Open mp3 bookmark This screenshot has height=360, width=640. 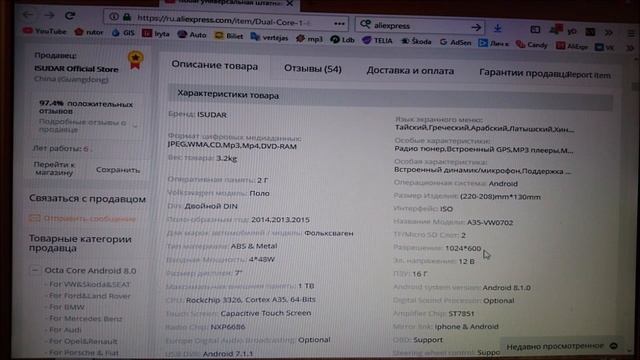click(x=309, y=39)
